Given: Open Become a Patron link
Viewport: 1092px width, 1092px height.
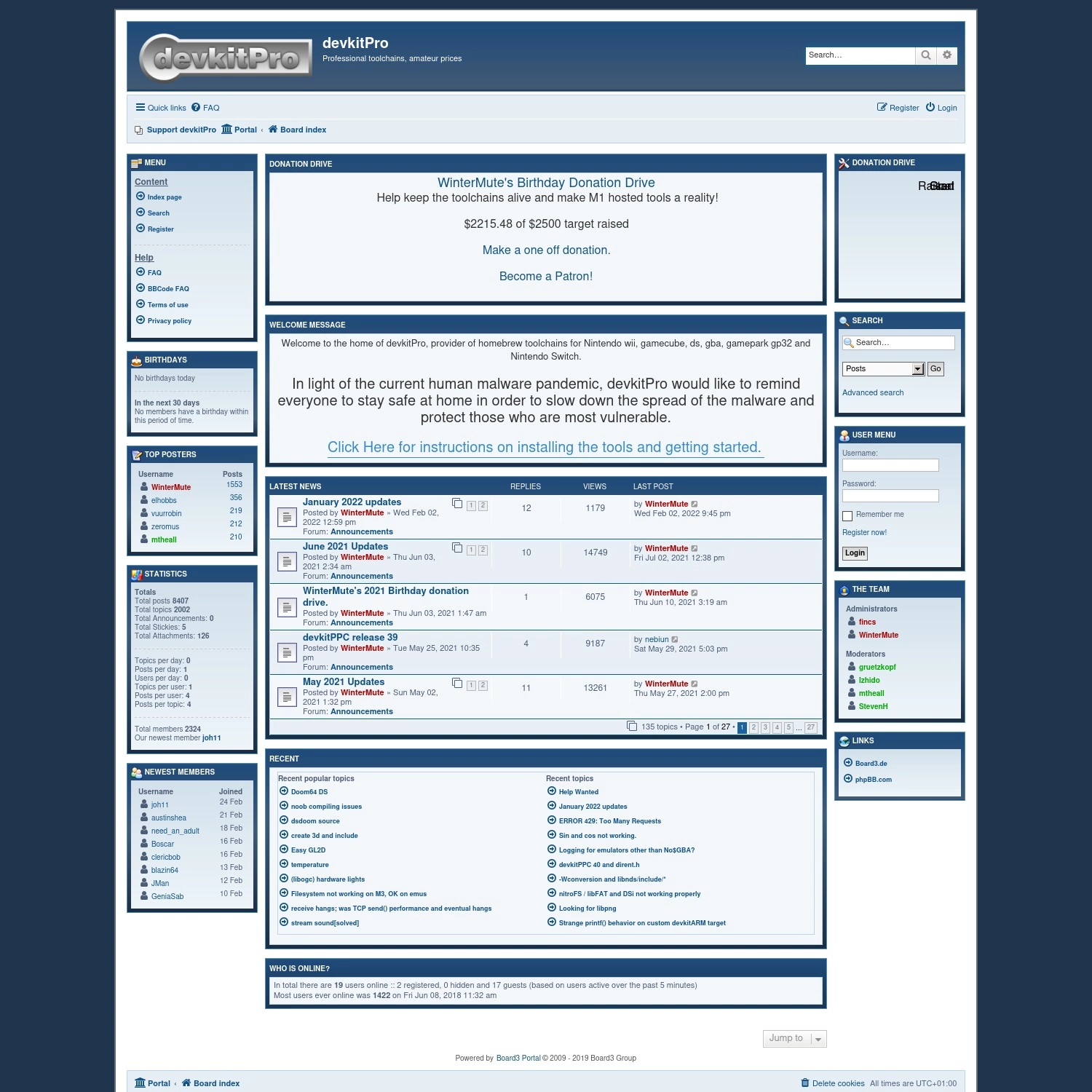Looking at the screenshot, I should 546,277.
